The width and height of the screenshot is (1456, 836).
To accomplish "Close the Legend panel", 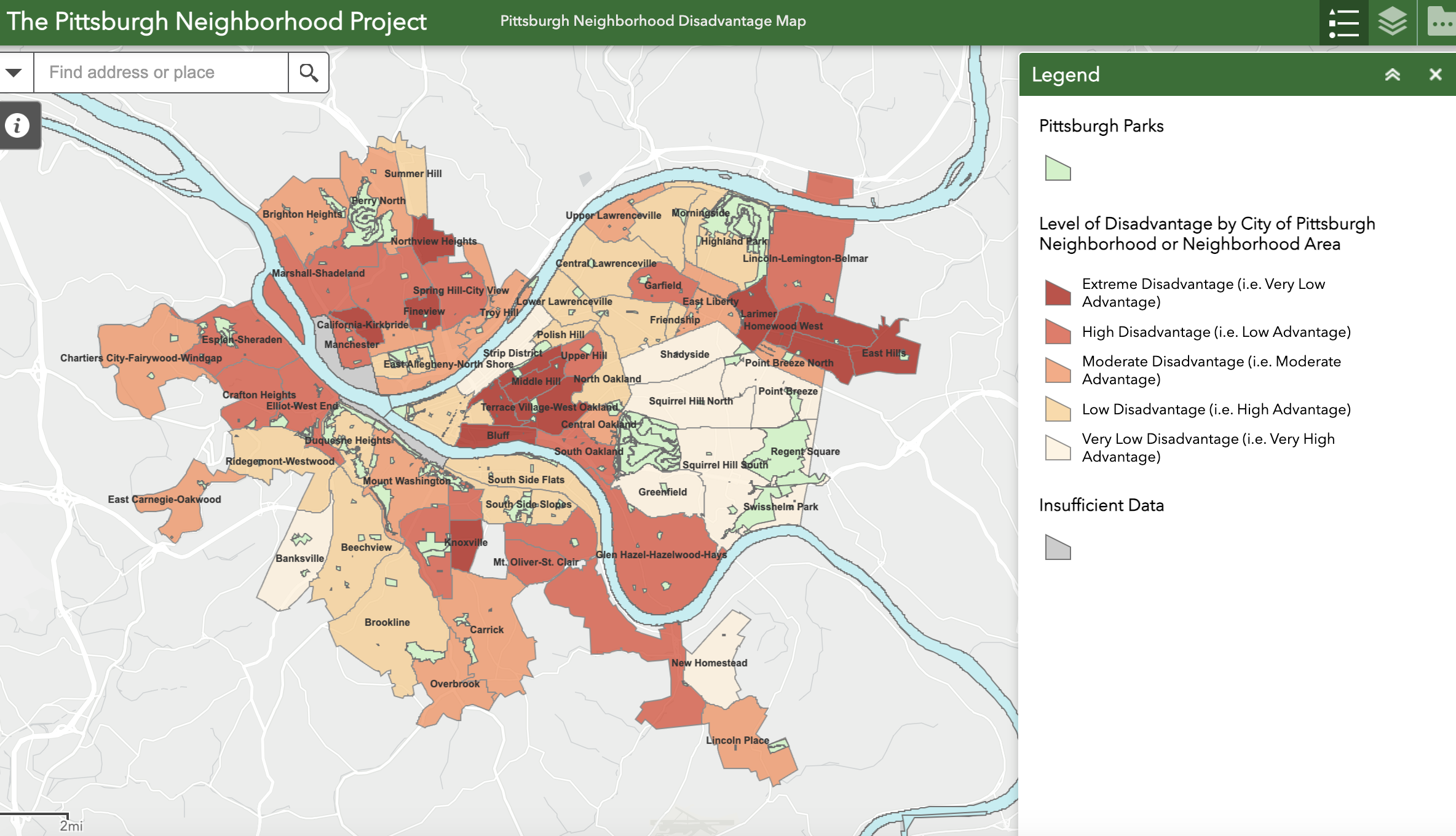I will tap(1436, 74).
